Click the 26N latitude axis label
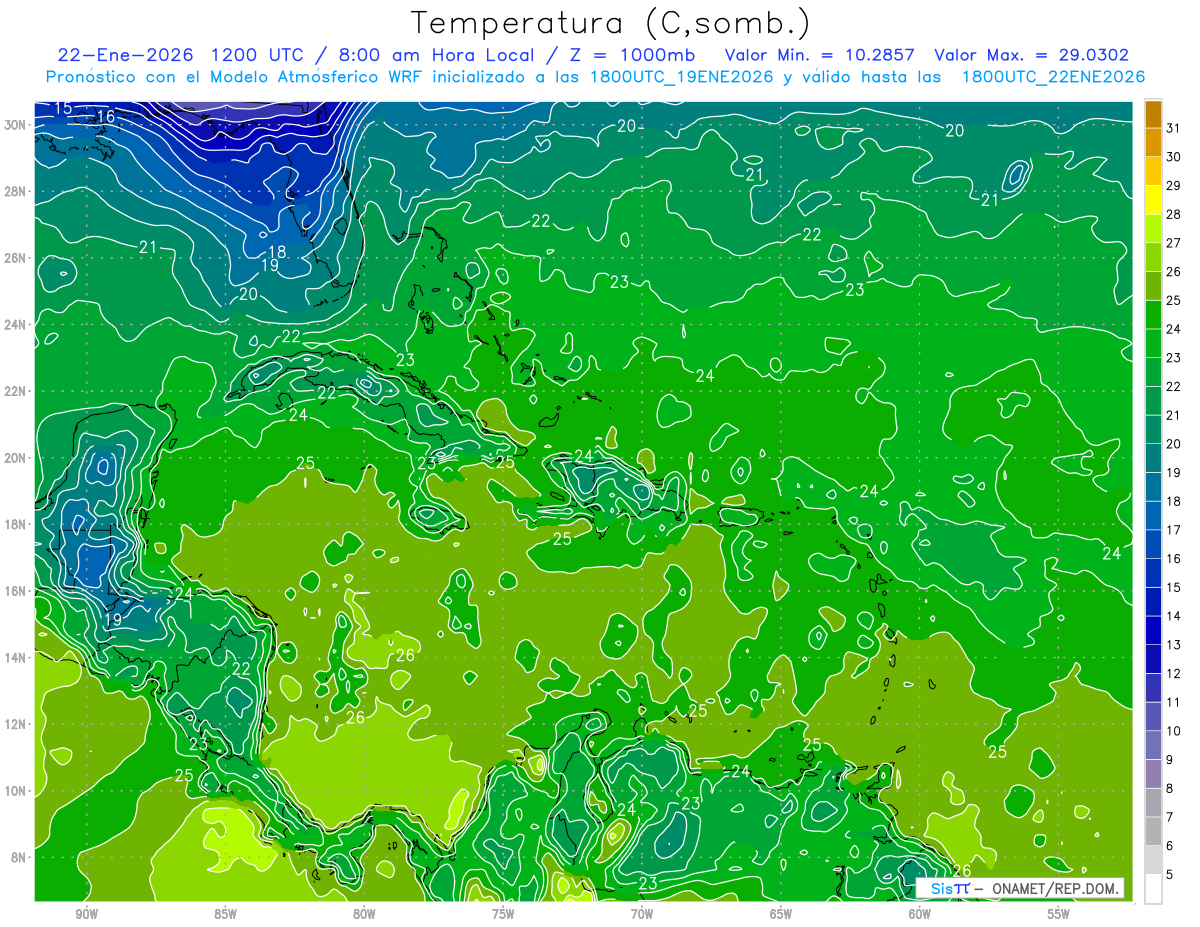Screen dimensions: 1200x927 click(x=17, y=258)
